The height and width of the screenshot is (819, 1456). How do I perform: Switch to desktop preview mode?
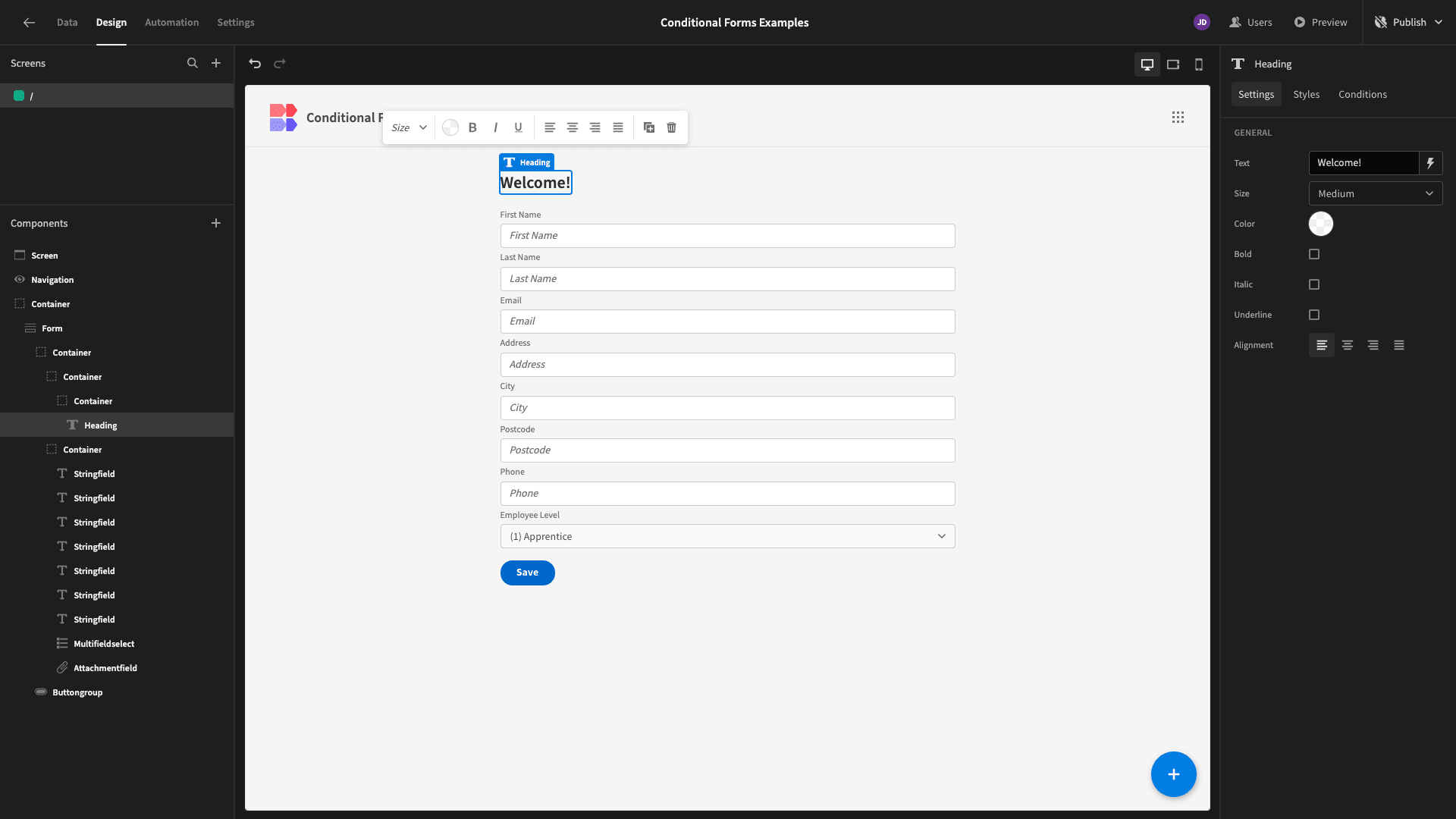(1147, 64)
